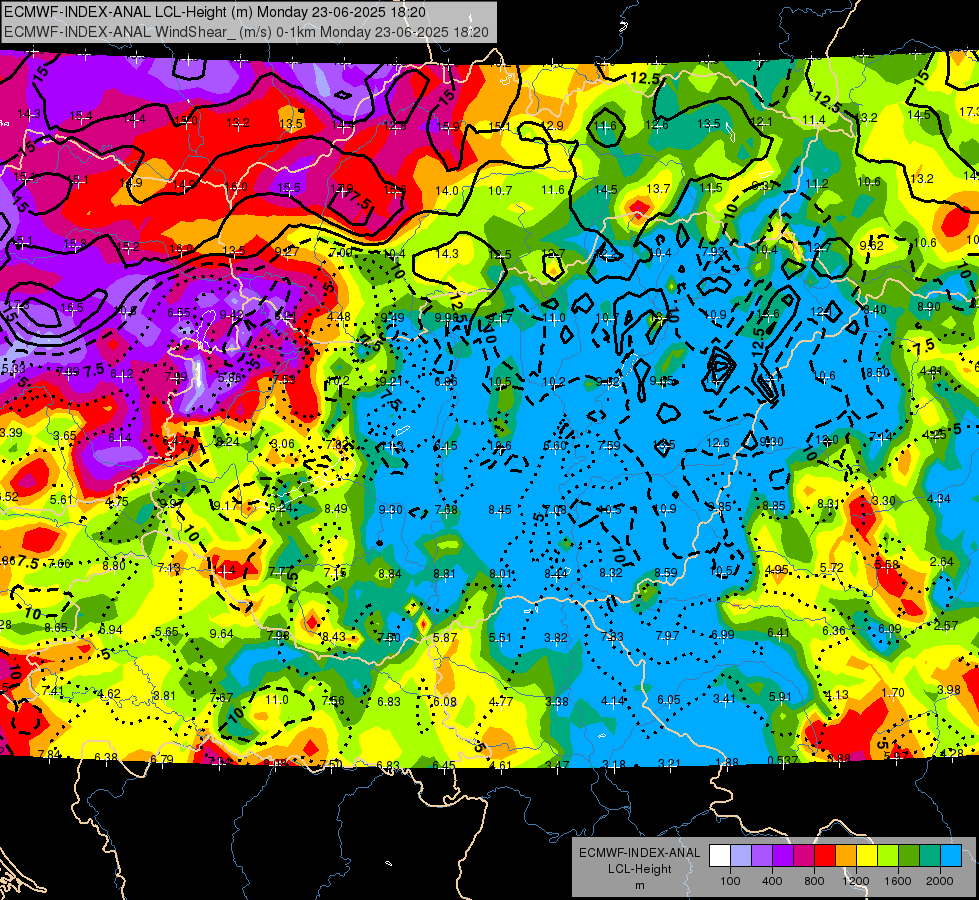Click the dark green legend swatch

(909, 856)
